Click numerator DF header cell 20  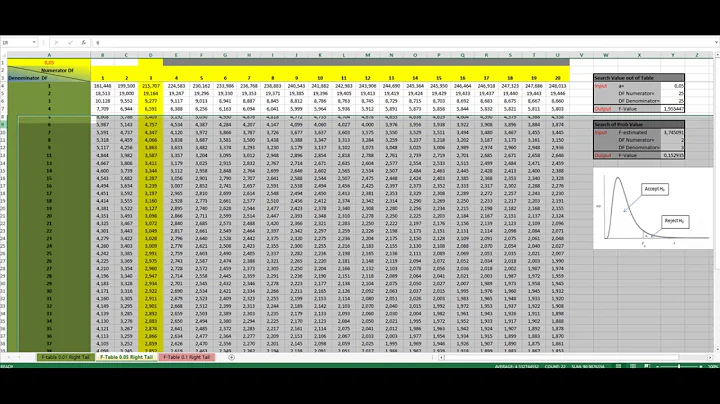(557, 78)
